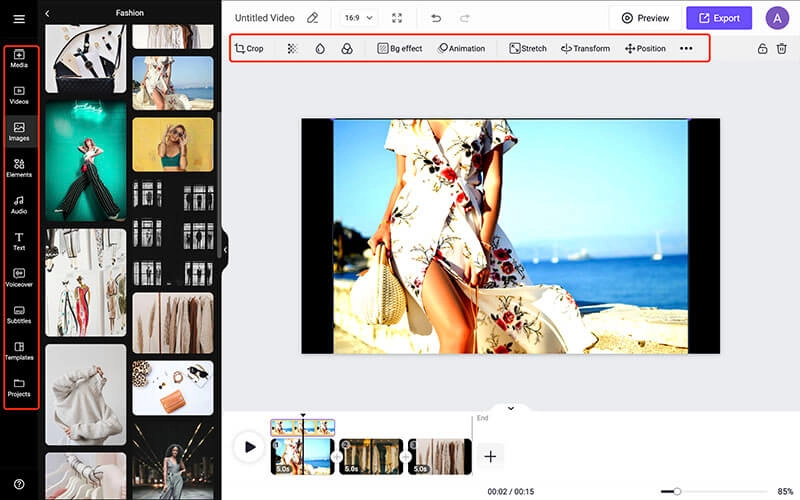Screen dimensions: 800x500
Task: Open the Transform option
Action: pos(585,48)
